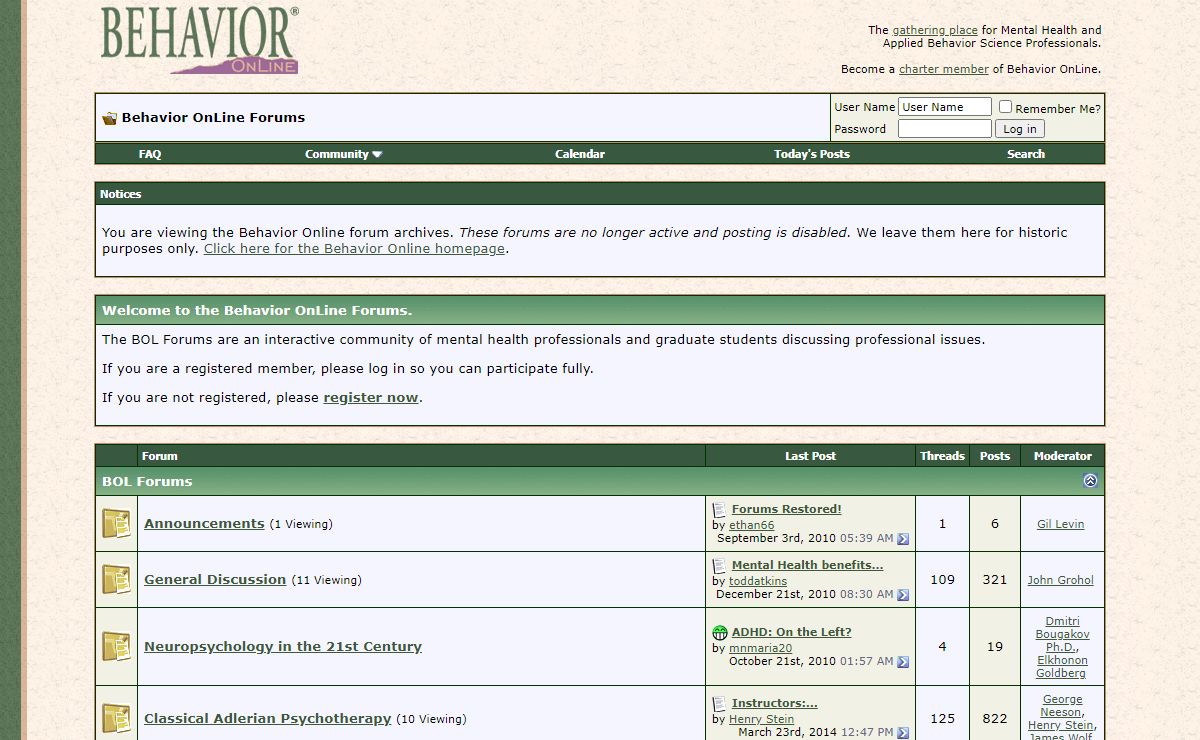Open Today's Posts from navigation bar
Screen dimensions: 1200x740
(811, 154)
